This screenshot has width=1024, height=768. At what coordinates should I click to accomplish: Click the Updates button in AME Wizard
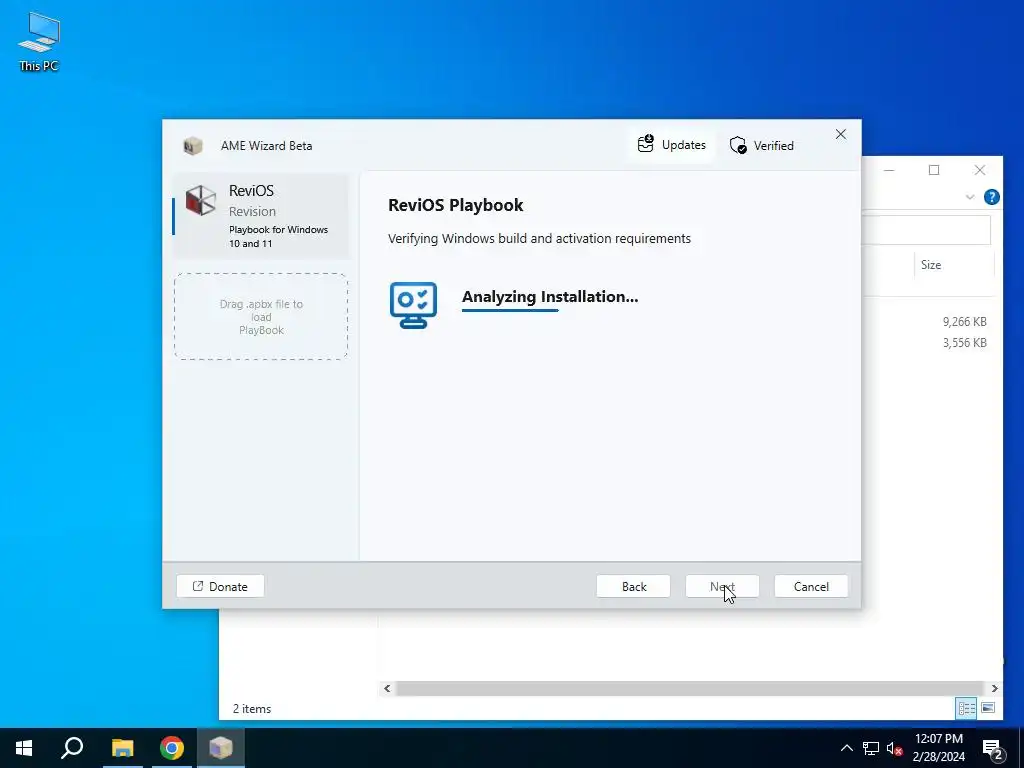point(671,145)
